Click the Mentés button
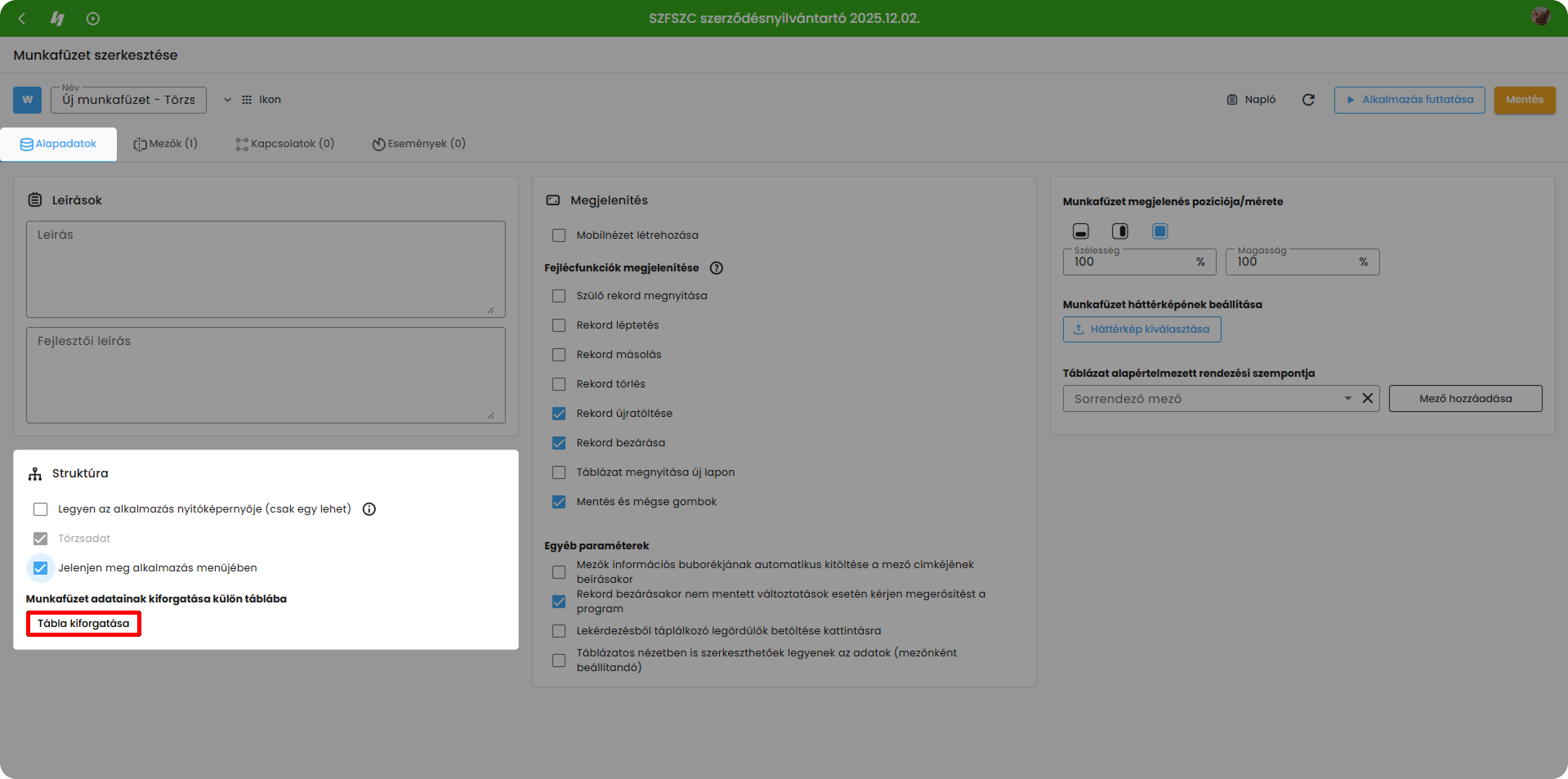 (x=1524, y=100)
